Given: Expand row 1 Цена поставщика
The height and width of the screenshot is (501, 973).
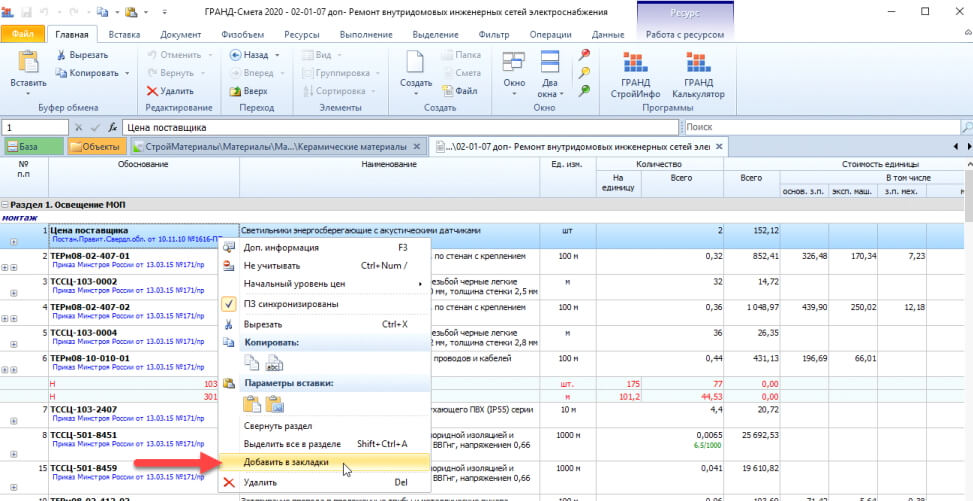Looking at the screenshot, I should (12, 241).
